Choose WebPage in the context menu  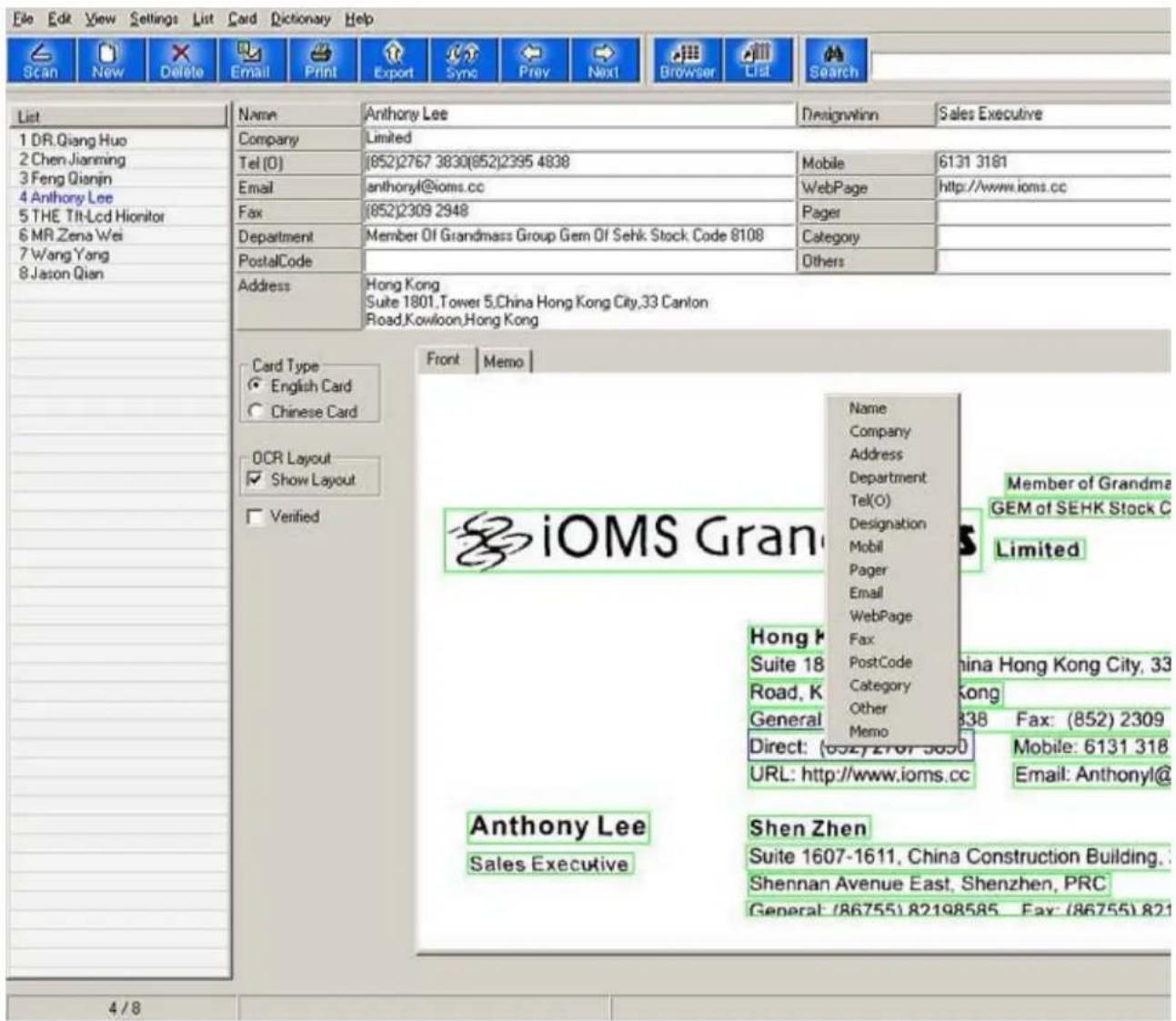point(891,616)
